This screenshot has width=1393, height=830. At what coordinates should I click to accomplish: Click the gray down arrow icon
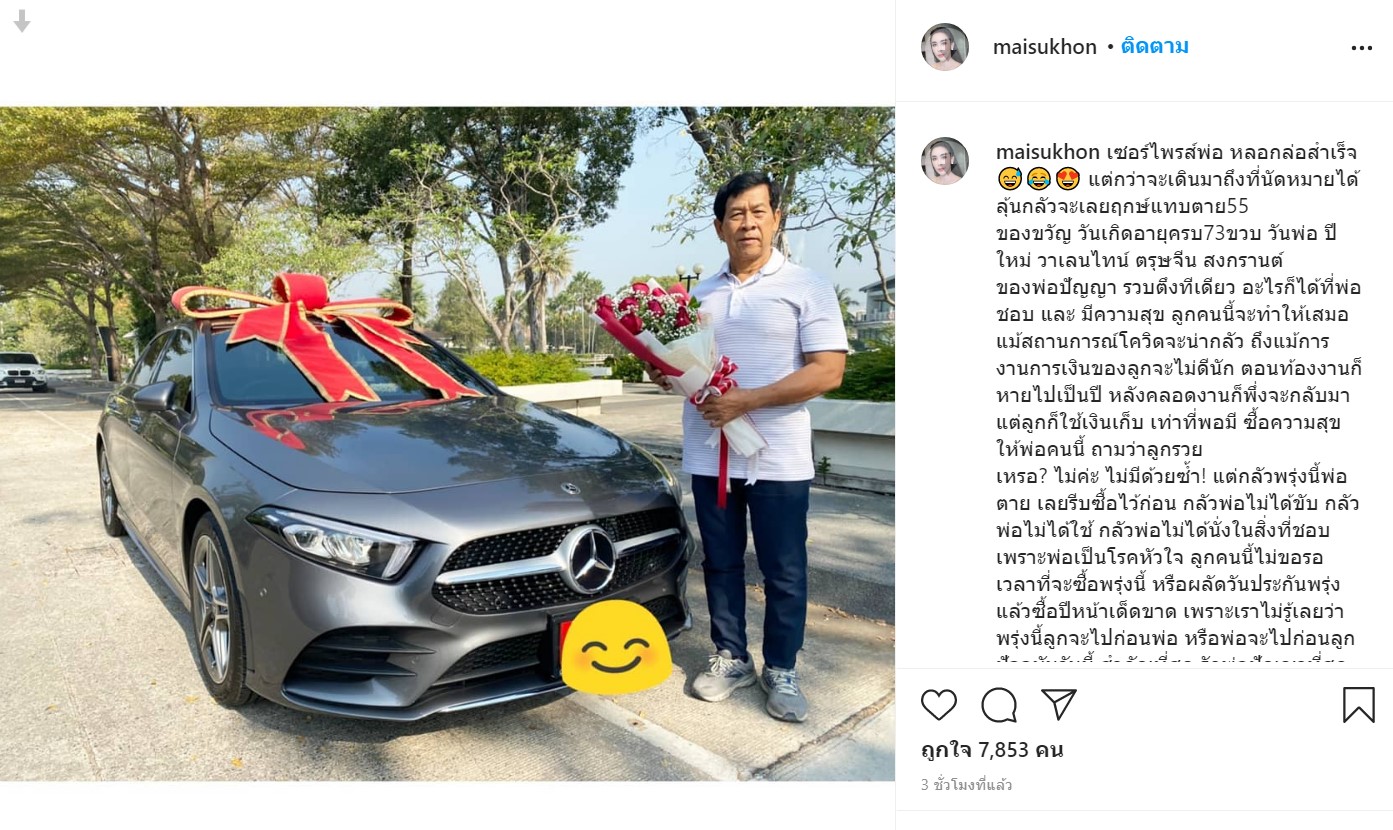click(x=22, y=21)
